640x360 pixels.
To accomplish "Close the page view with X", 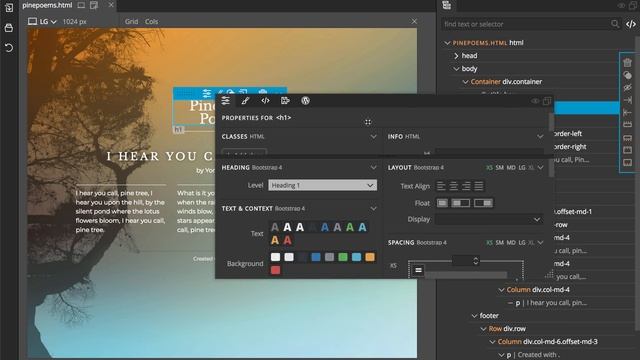I will pyautogui.click(x=414, y=21).
